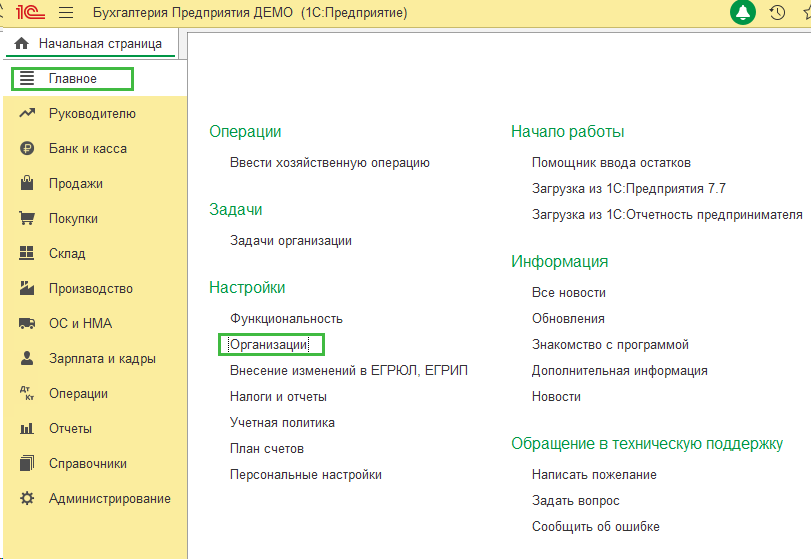Open Зарплата и кадры section
Screen dimensions: 811x559
point(95,358)
